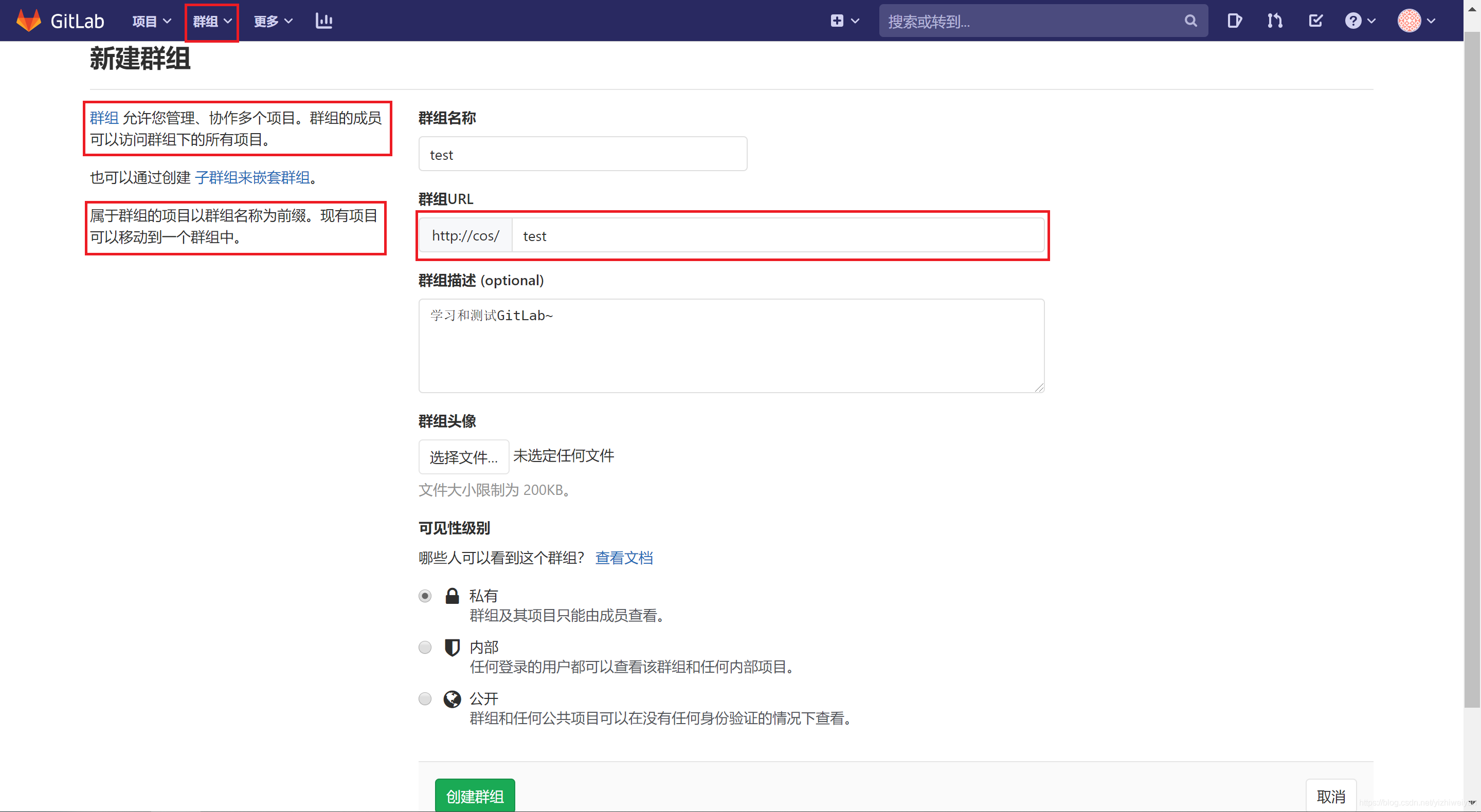1481x812 pixels.
Task: Click the help question mark icon
Action: 1354,21
